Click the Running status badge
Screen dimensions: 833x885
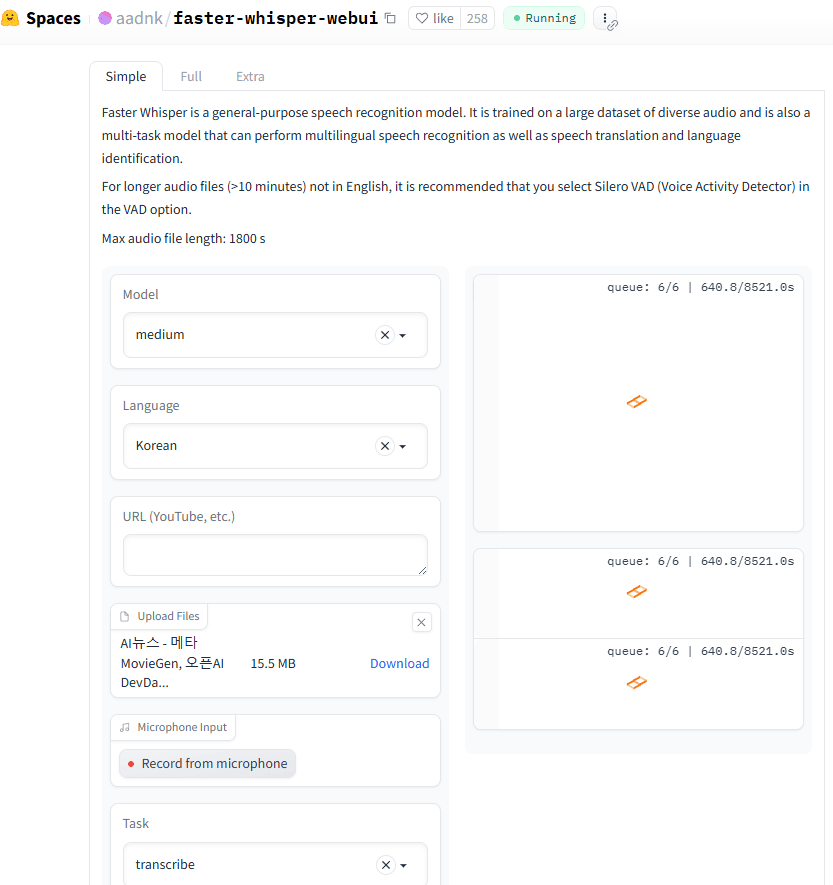[x=544, y=18]
